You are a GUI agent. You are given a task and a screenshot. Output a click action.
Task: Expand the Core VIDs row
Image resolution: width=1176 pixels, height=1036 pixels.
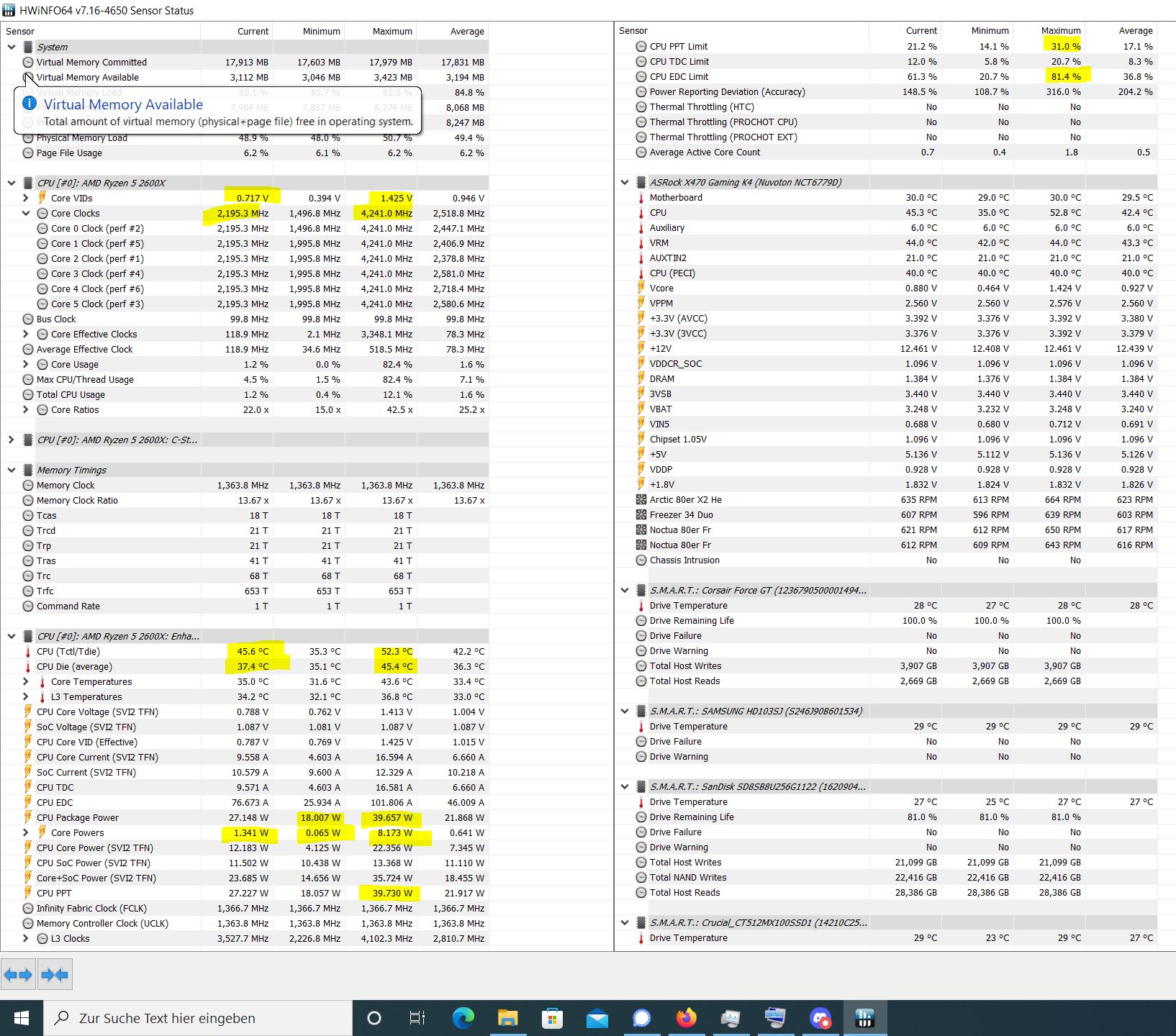[26, 198]
